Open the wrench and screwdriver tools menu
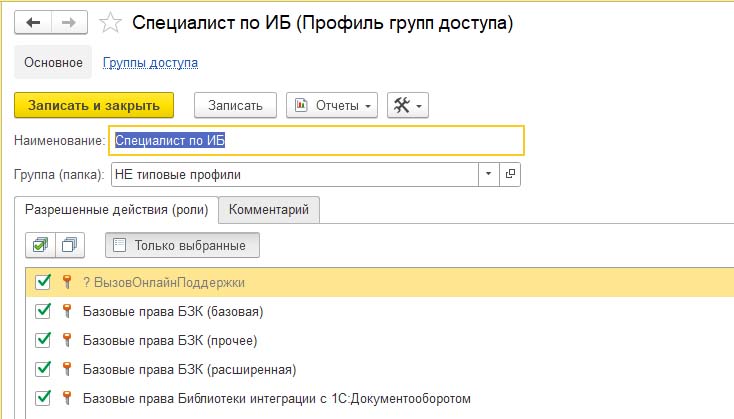Viewport: 734px width, 419px height. click(x=406, y=106)
